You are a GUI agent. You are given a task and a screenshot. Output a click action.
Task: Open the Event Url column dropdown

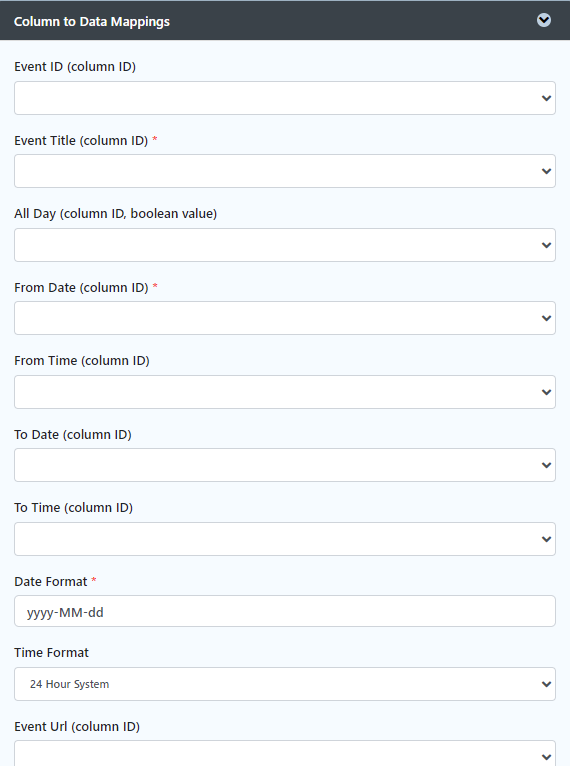click(285, 754)
